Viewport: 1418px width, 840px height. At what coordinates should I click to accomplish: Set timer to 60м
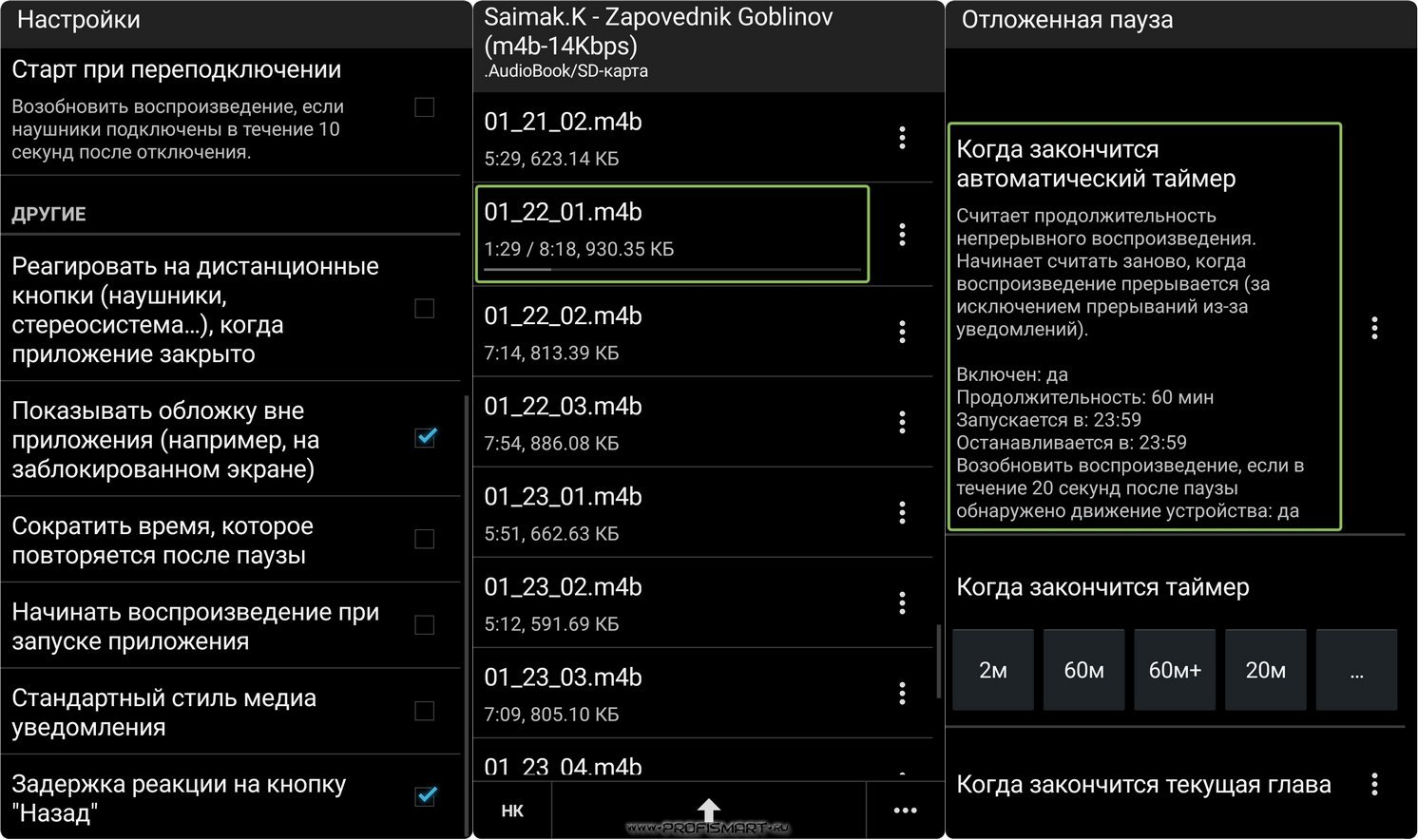(x=1084, y=670)
